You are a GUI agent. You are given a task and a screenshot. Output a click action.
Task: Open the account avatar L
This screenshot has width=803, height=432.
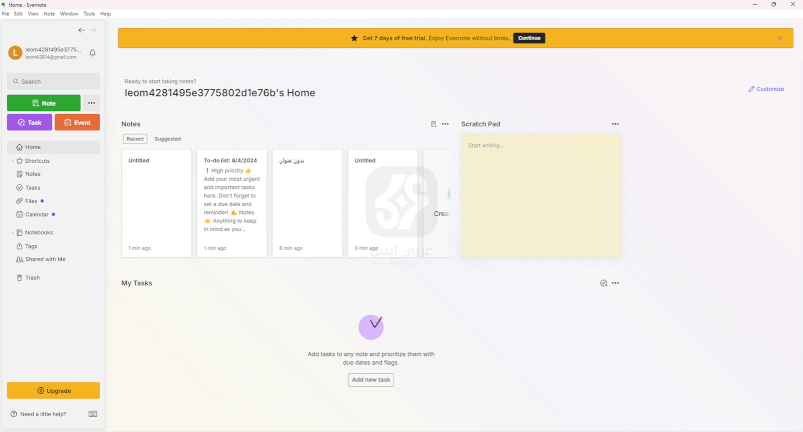pos(15,53)
